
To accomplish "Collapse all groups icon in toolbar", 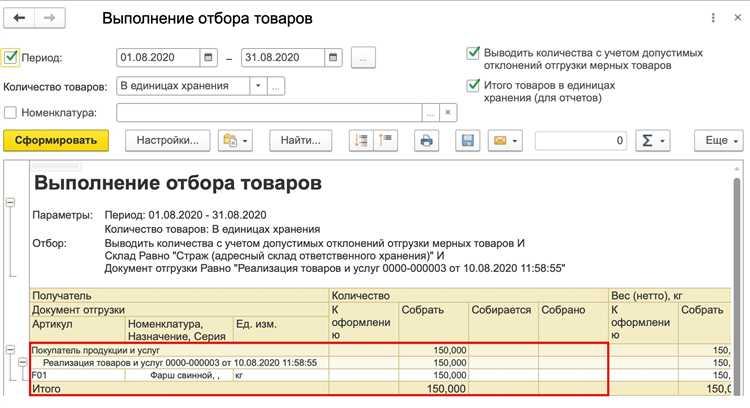I will pyautogui.click(x=386, y=141).
